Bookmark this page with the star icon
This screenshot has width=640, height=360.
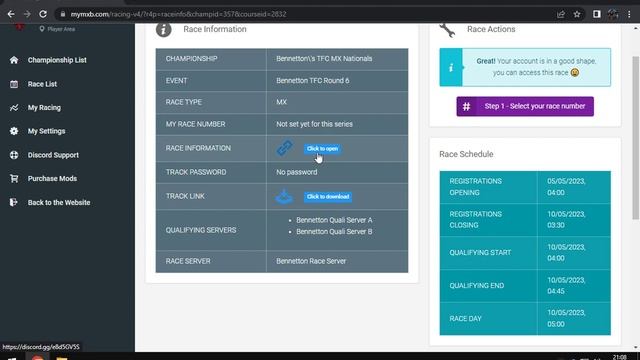click(577, 14)
